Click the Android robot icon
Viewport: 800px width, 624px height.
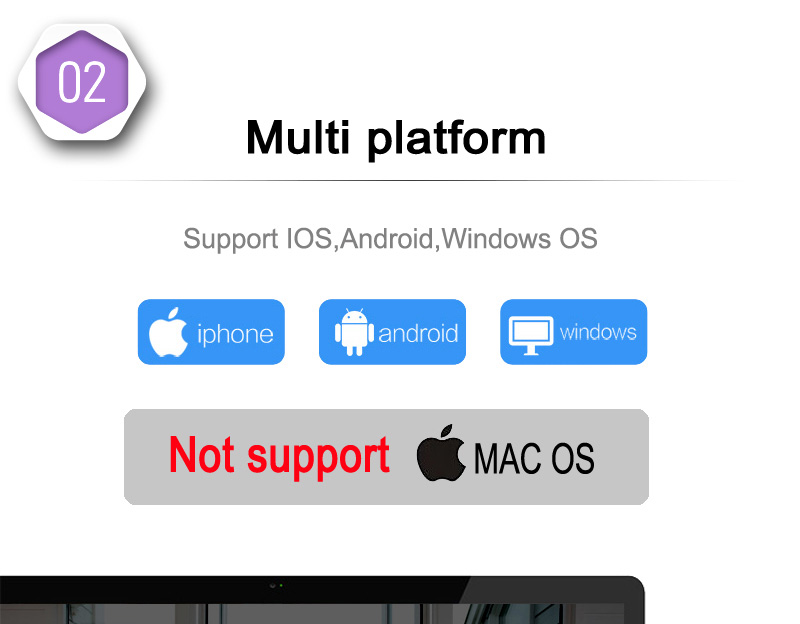pos(354,332)
